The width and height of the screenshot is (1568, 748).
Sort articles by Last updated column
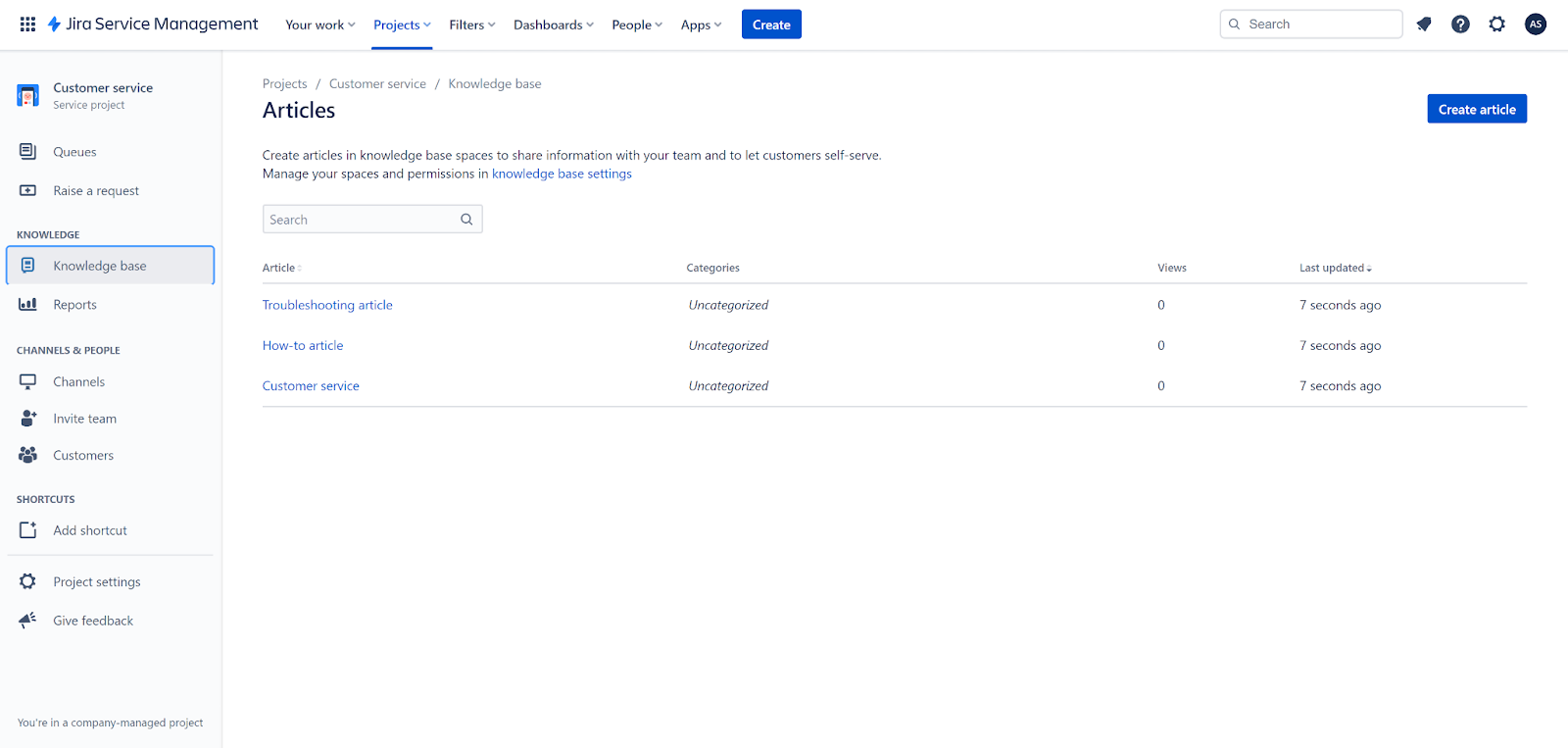click(1335, 268)
